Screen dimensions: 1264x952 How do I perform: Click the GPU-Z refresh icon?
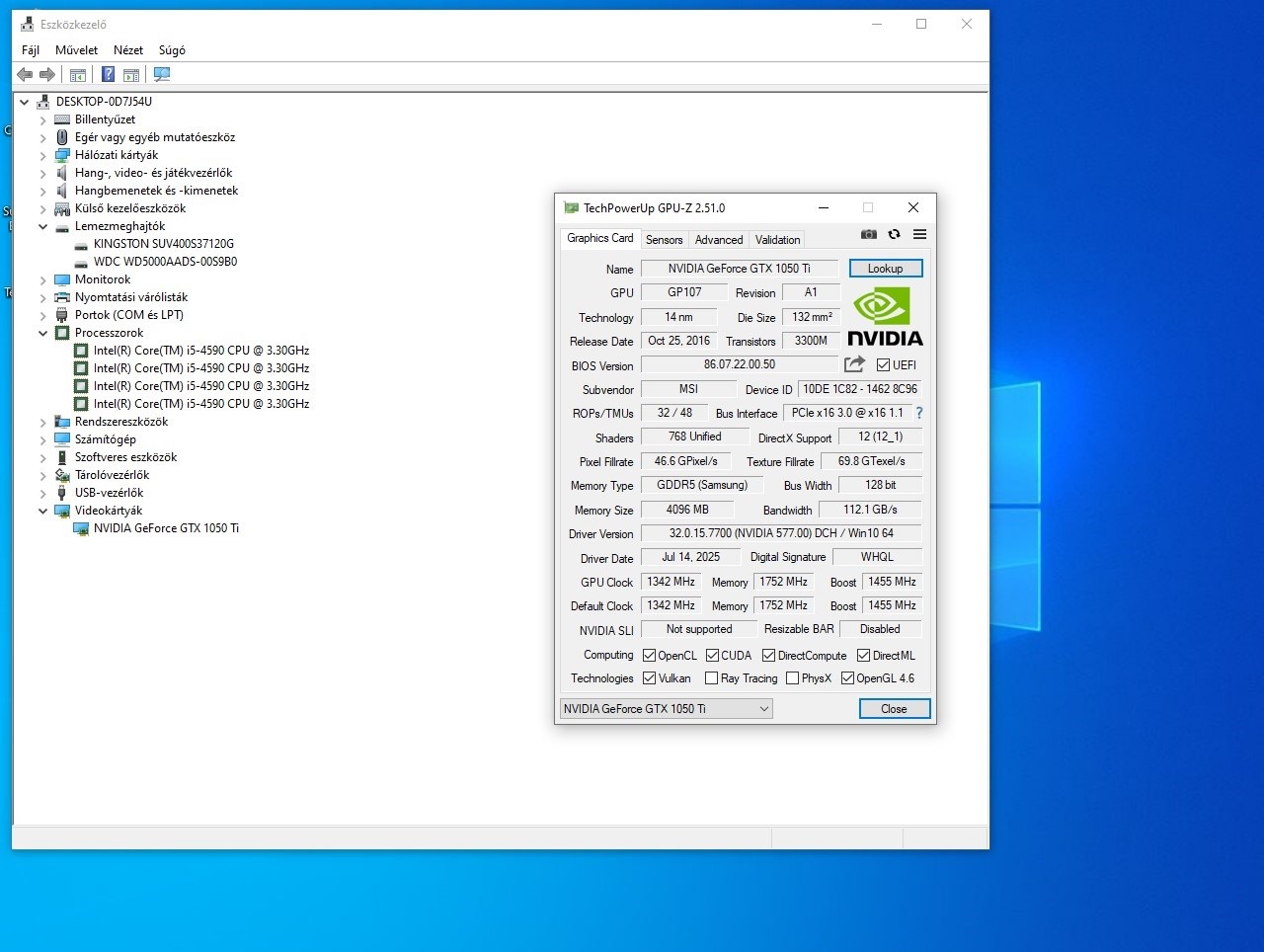(894, 234)
